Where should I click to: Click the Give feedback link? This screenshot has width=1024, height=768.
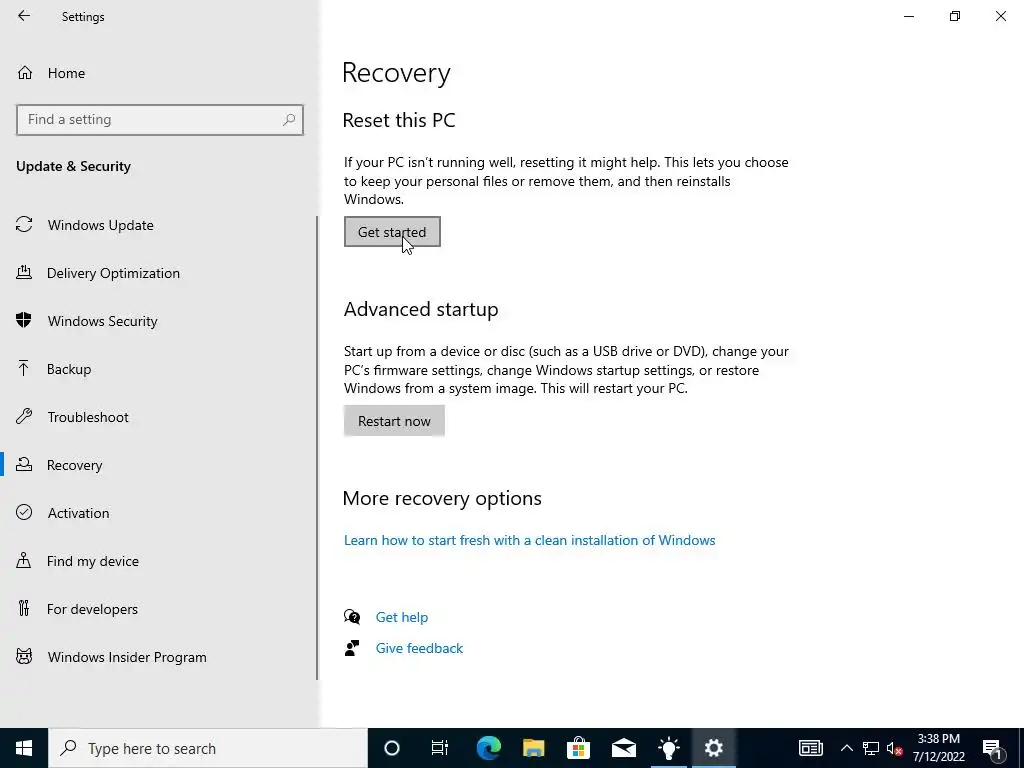[419, 648]
